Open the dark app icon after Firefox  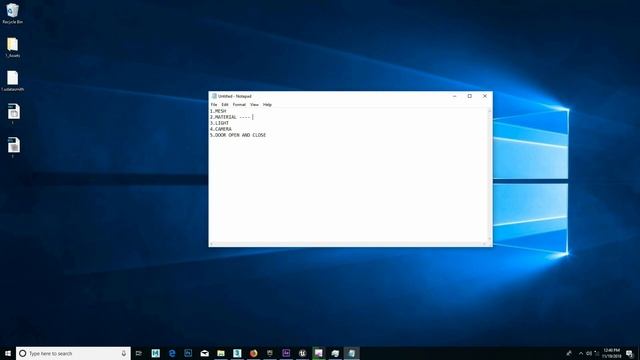270,353
